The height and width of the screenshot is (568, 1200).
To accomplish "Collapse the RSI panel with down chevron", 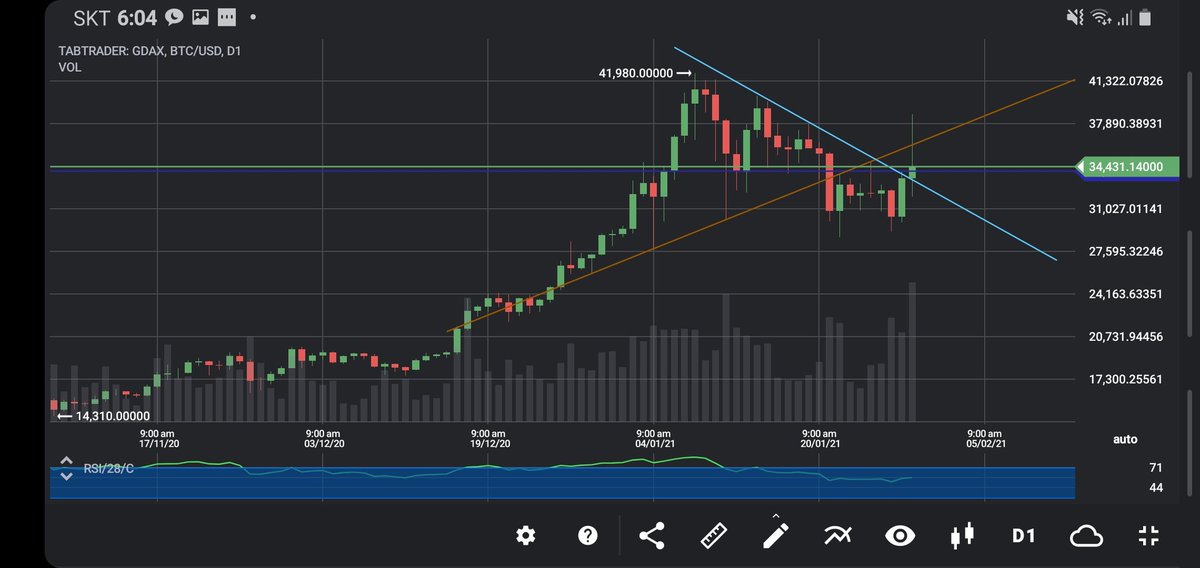I will (x=66, y=476).
